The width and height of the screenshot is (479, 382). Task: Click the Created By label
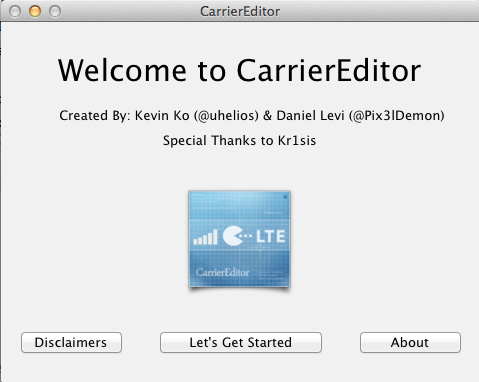95,116
